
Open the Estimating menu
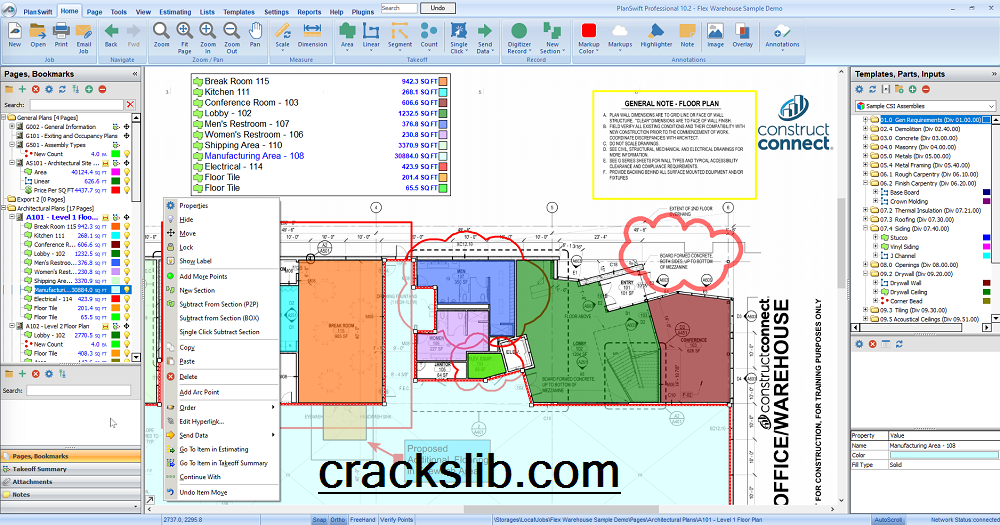pos(175,11)
